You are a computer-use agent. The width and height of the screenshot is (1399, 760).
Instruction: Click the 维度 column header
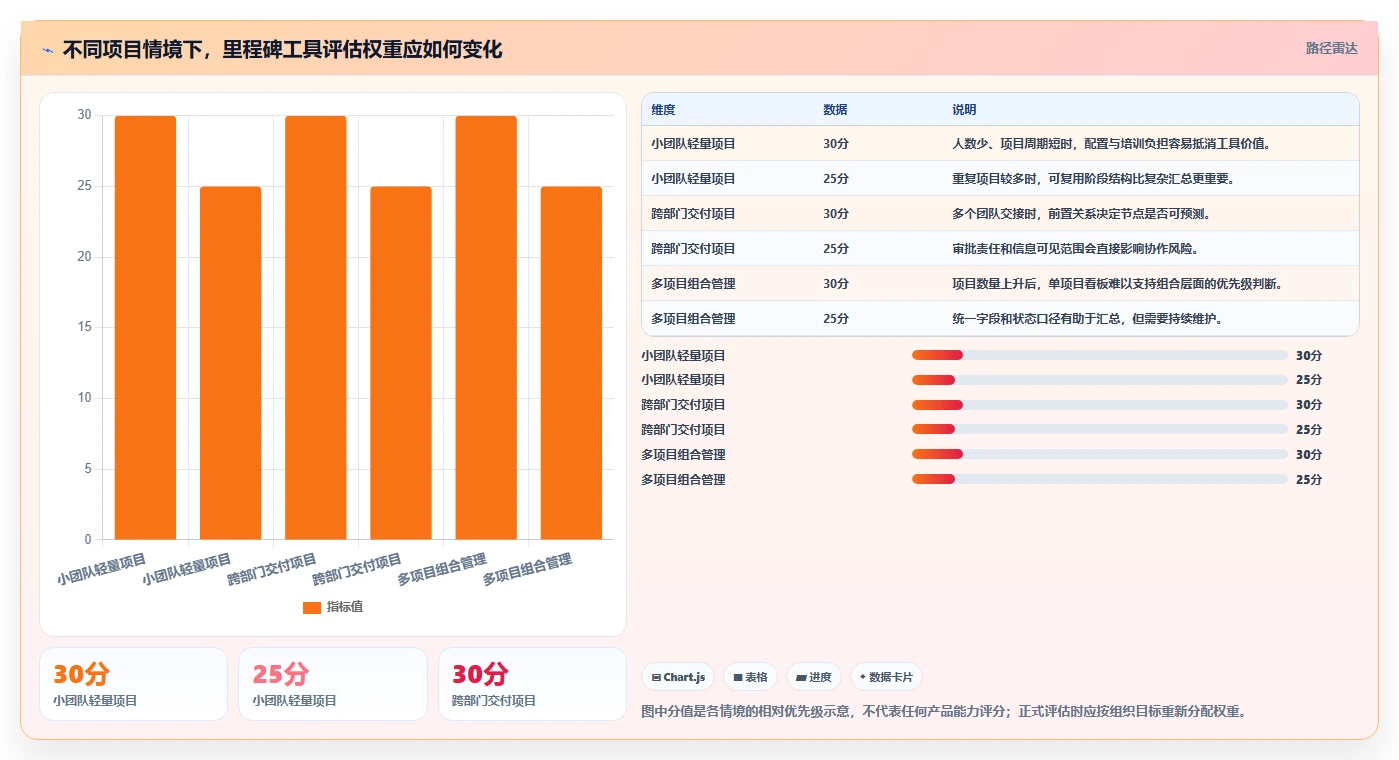coord(663,110)
